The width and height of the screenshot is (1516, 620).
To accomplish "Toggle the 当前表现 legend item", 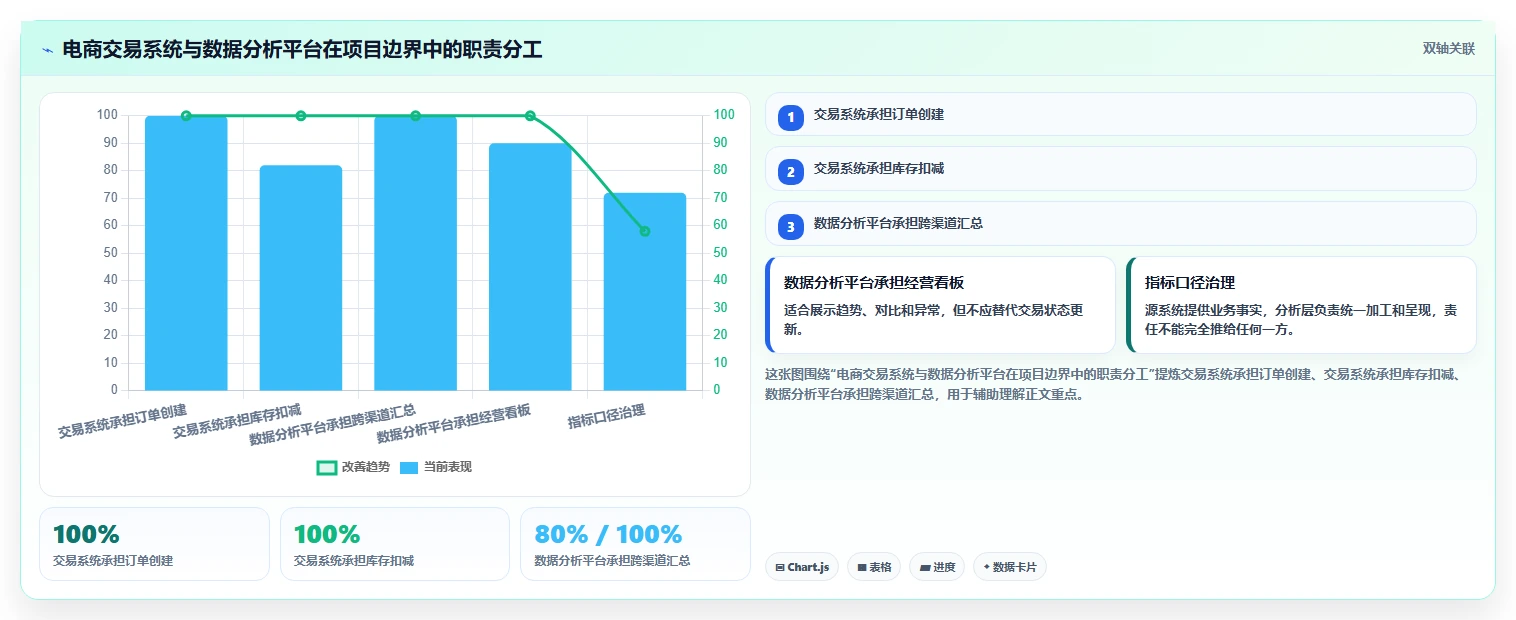I will (435, 467).
